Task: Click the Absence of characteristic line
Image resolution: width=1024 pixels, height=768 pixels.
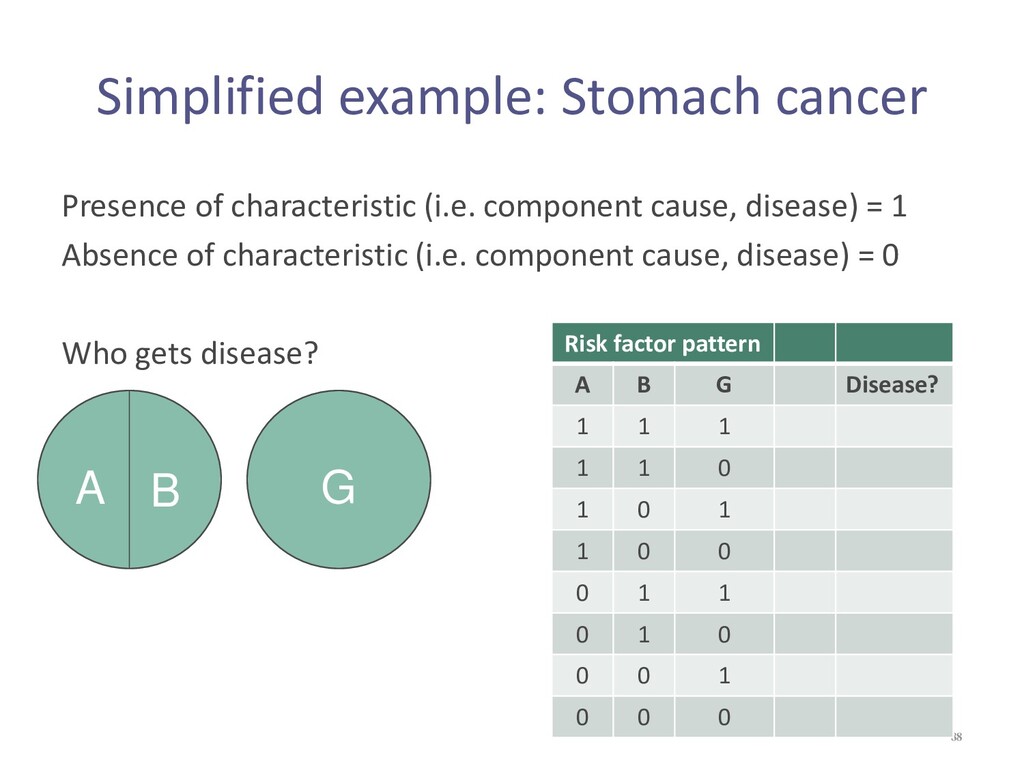Action: point(480,255)
